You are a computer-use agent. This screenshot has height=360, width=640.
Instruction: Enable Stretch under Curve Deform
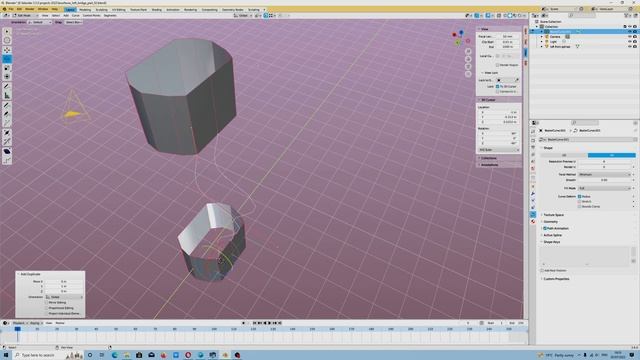579,201
